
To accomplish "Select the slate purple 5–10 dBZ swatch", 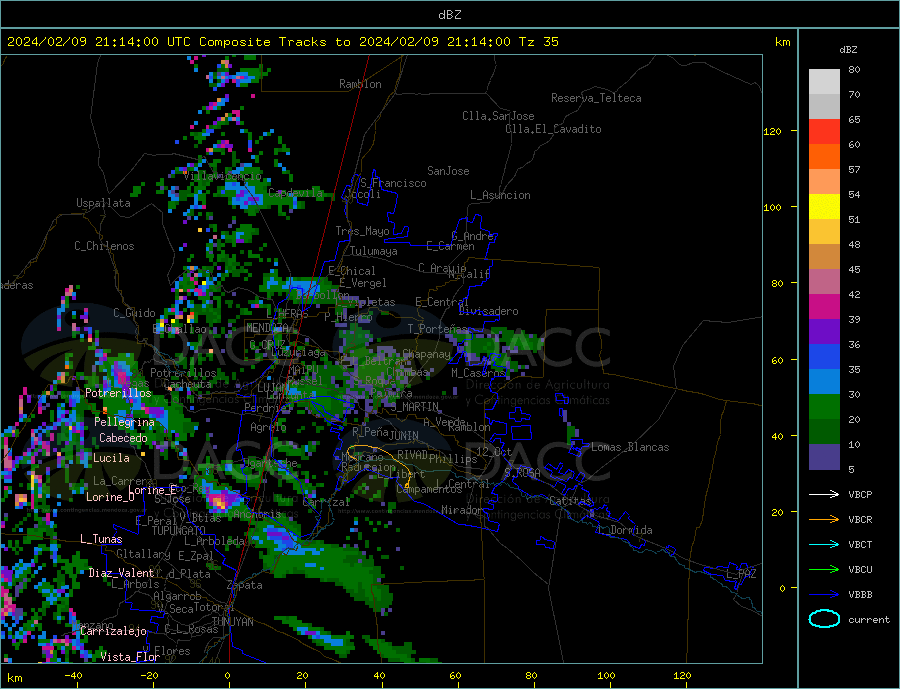I will (824, 457).
